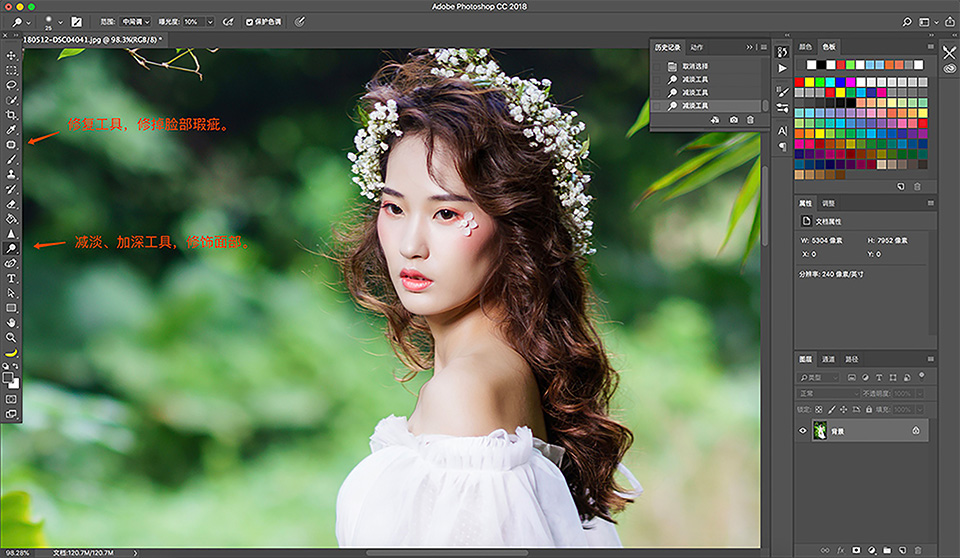Select the Pen tool

click(11, 263)
